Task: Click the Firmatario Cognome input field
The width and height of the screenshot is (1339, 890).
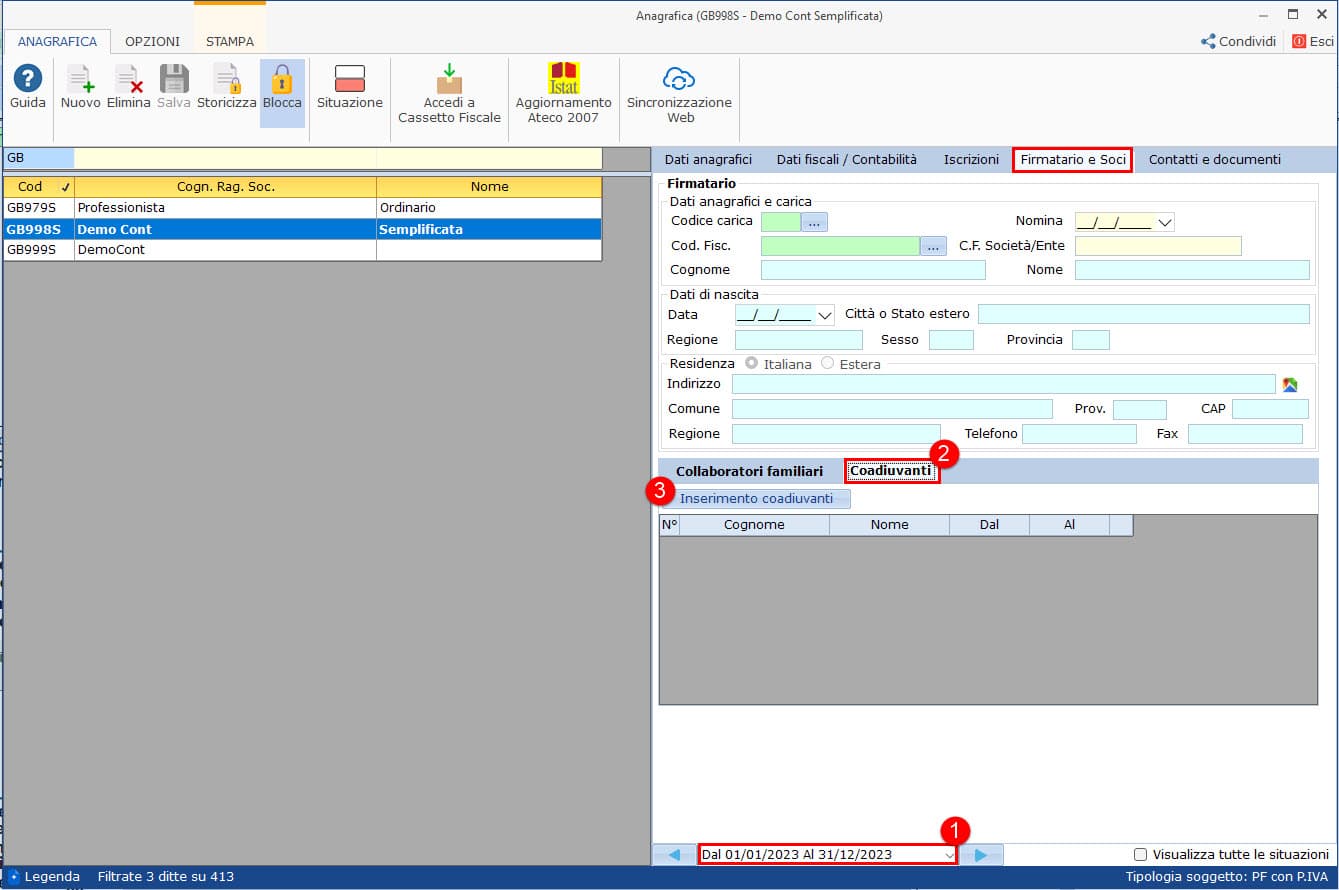Action: click(x=873, y=270)
